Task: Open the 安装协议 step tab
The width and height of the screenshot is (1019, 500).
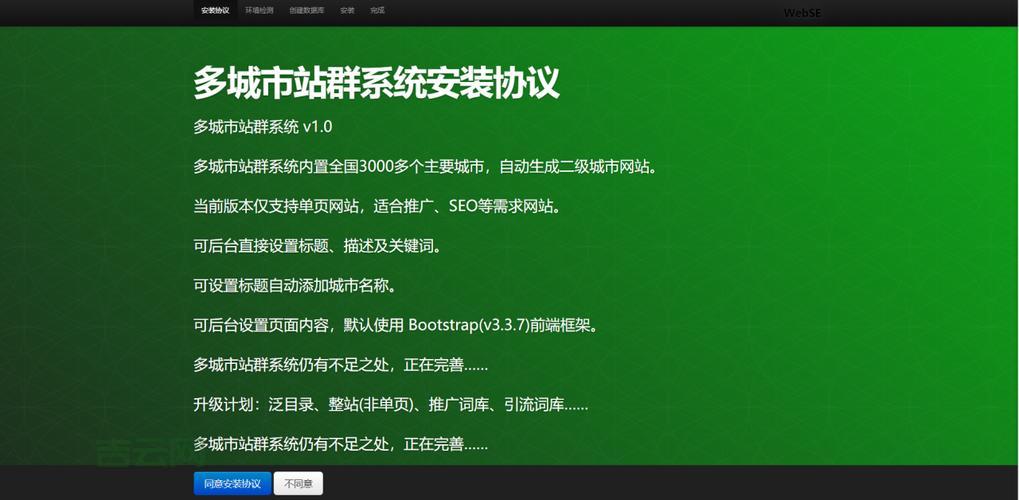Action: [x=214, y=11]
